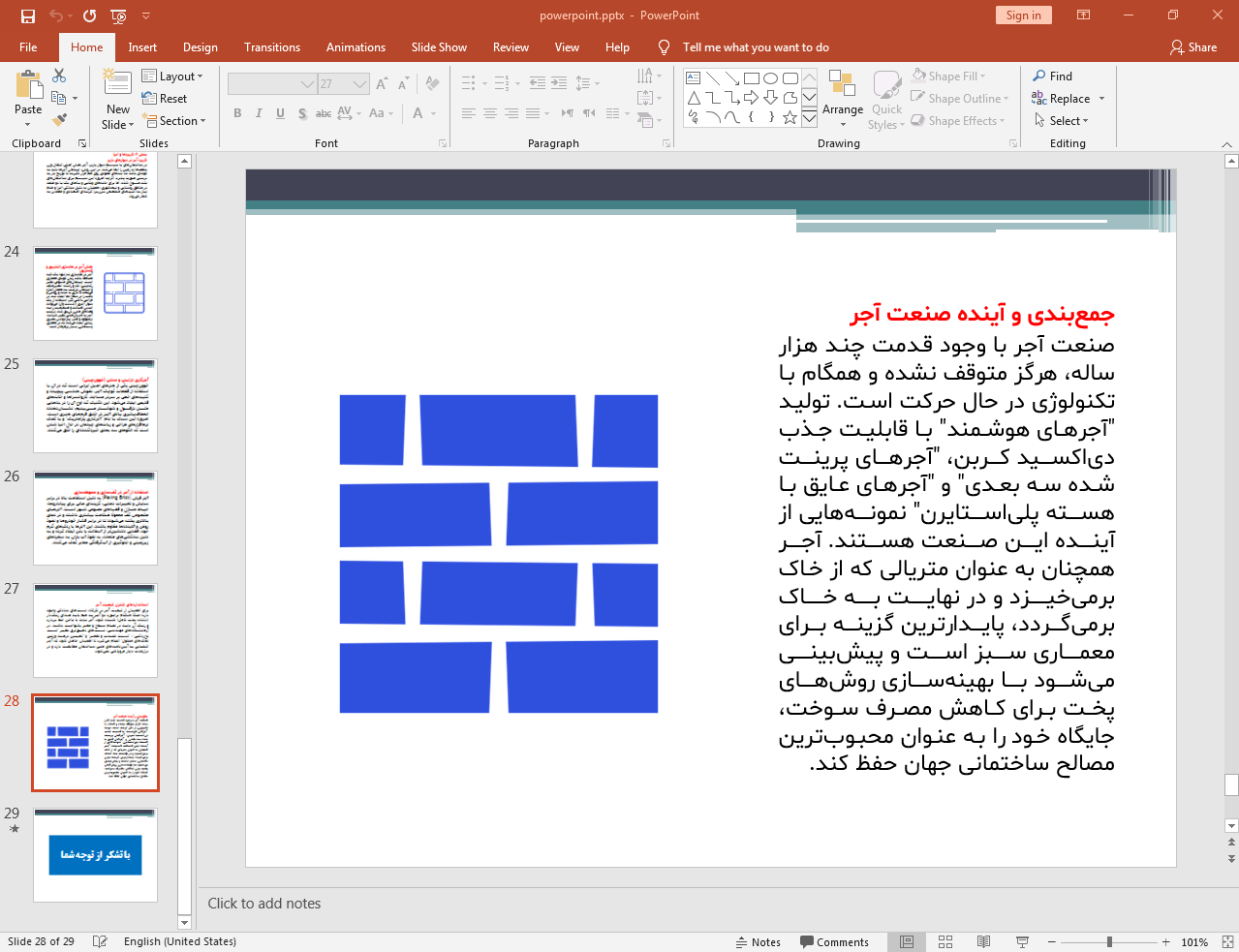Open the font name combo box dropdown

click(x=308, y=84)
